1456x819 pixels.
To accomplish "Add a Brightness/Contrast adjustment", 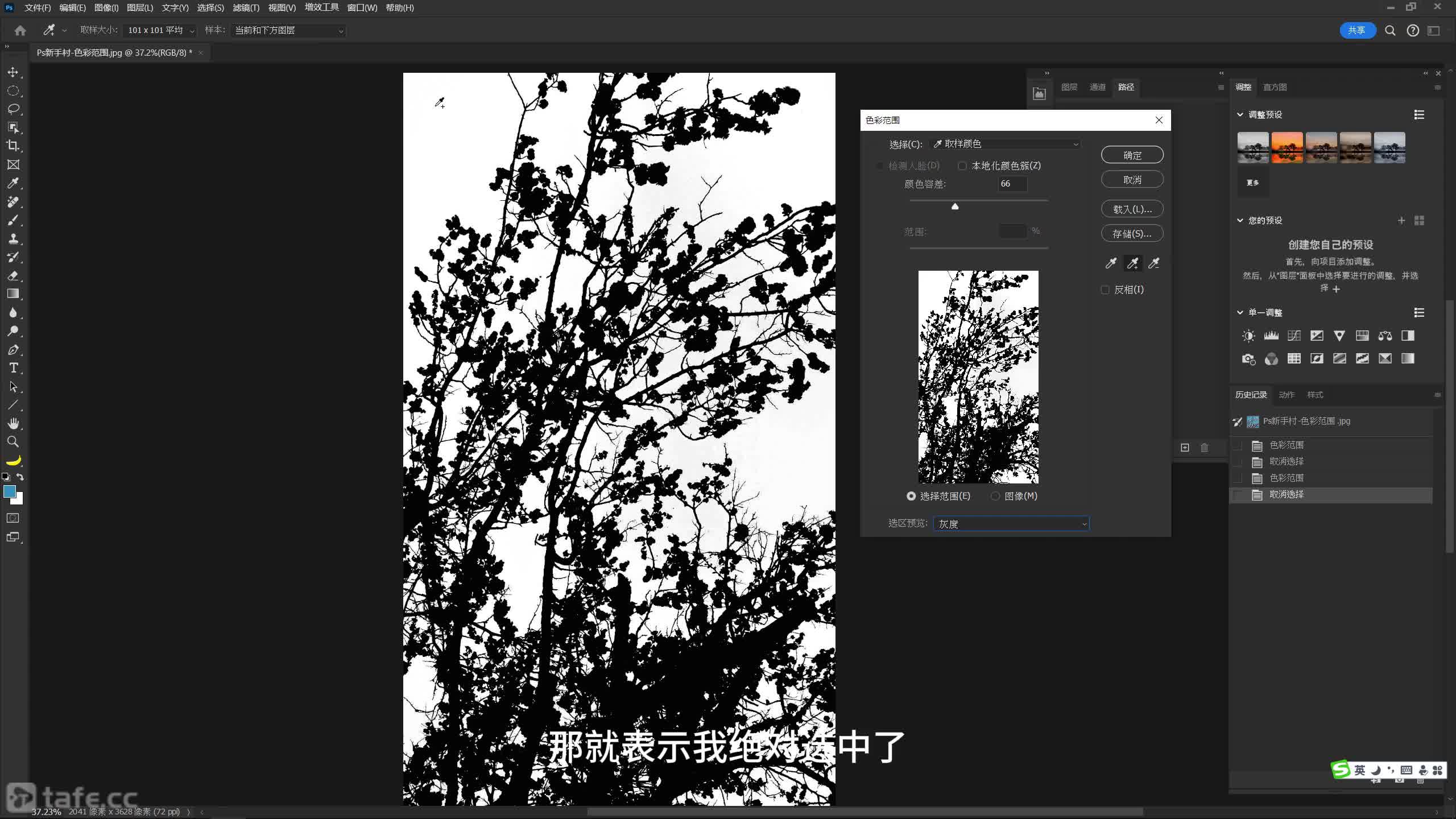I will 1248,336.
